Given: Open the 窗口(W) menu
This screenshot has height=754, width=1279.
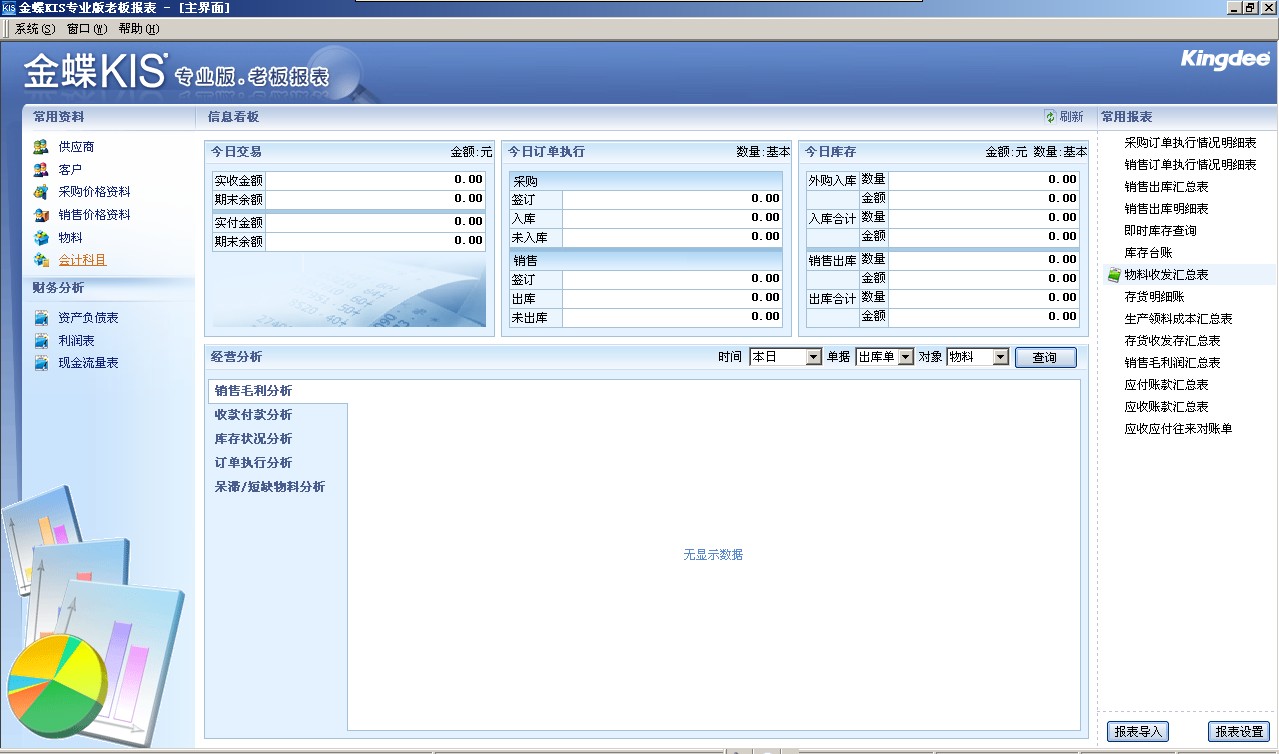Looking at the screenshot, I should (87, 29).
